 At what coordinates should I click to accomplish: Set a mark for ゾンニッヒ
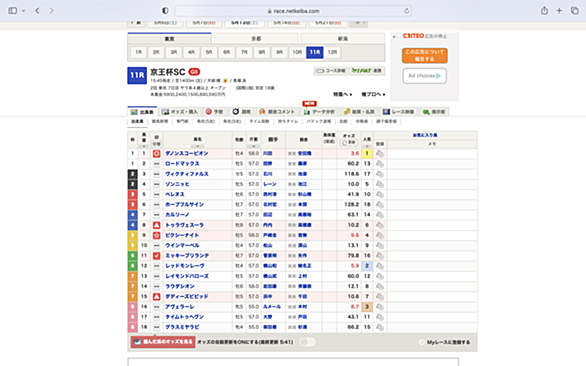point(157,184)
